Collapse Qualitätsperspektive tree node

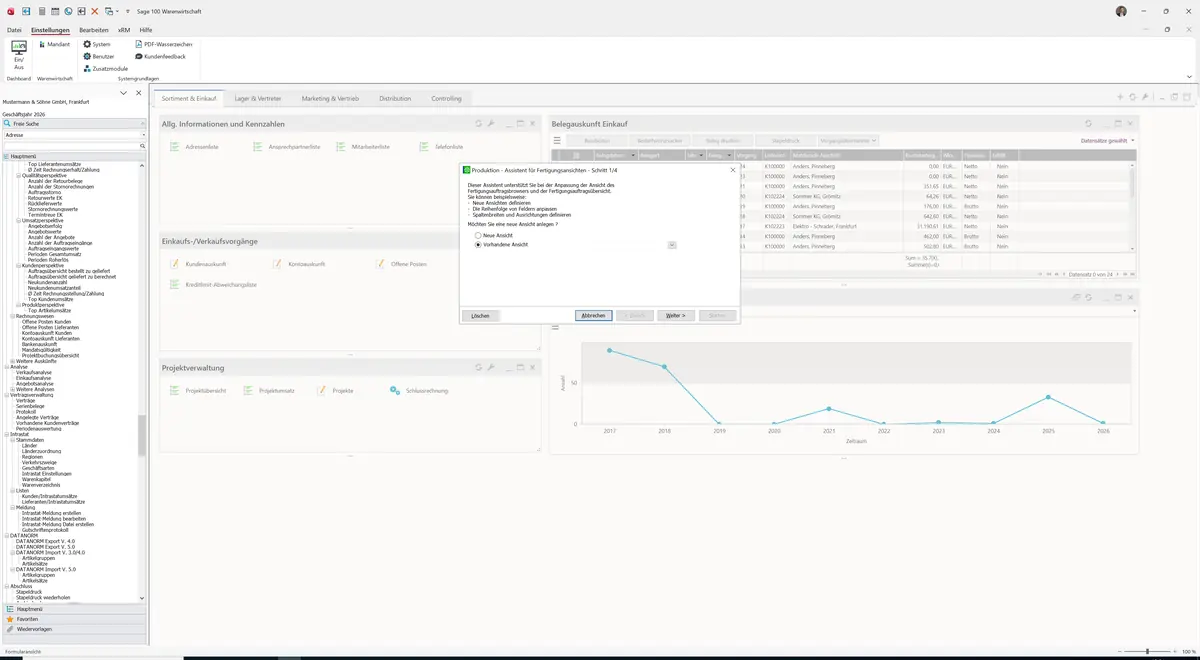[x=19, y=175]
